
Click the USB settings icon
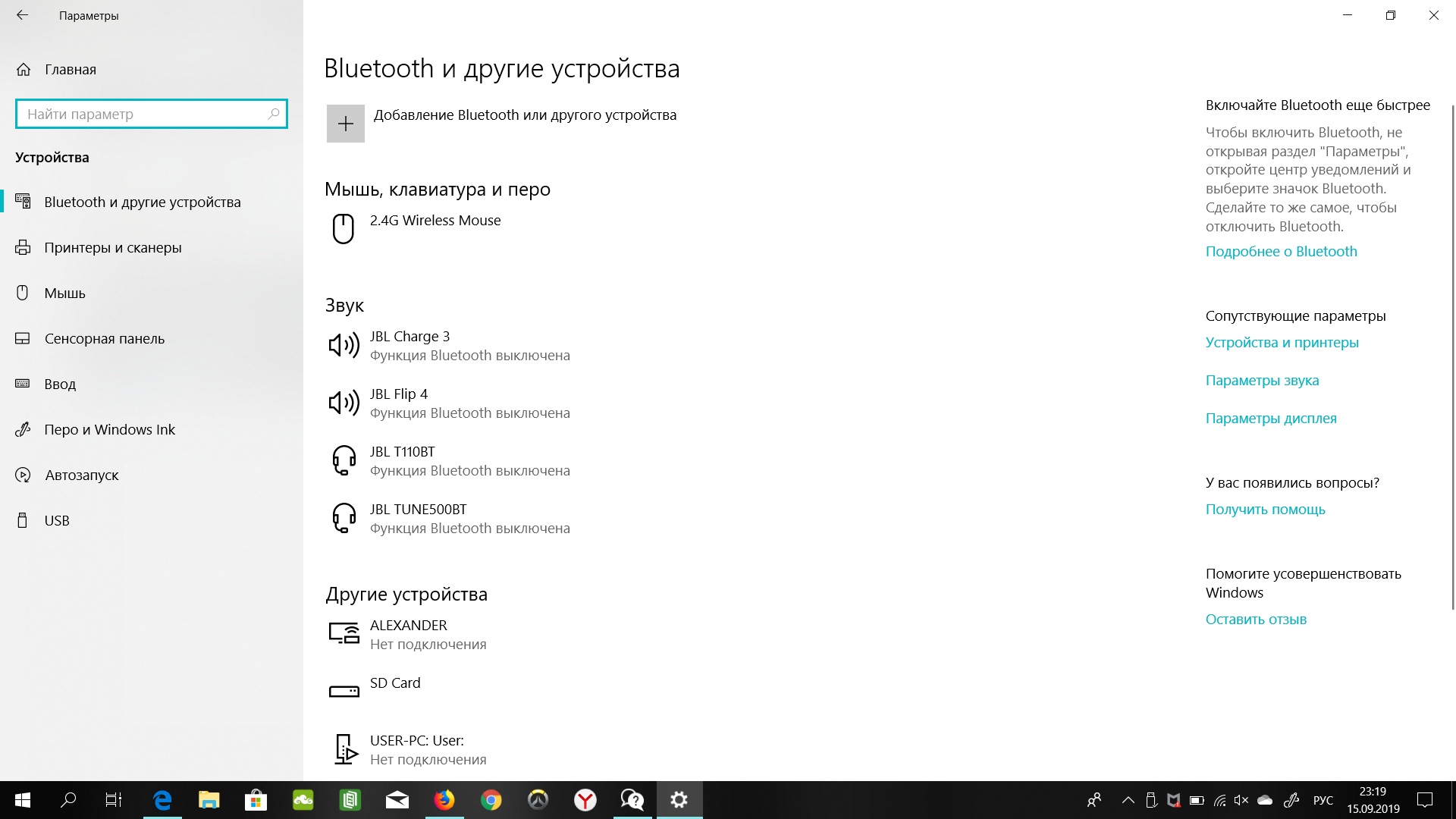[24, 520]
